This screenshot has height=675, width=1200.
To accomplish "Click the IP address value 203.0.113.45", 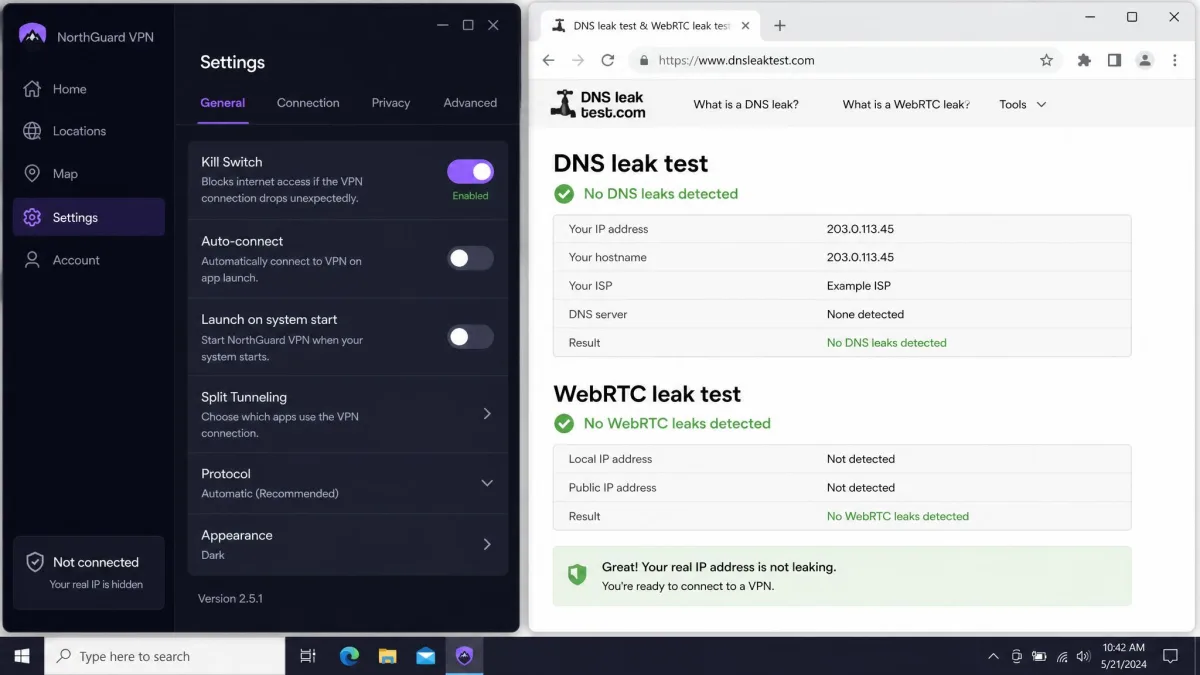I will coord(860,229).
